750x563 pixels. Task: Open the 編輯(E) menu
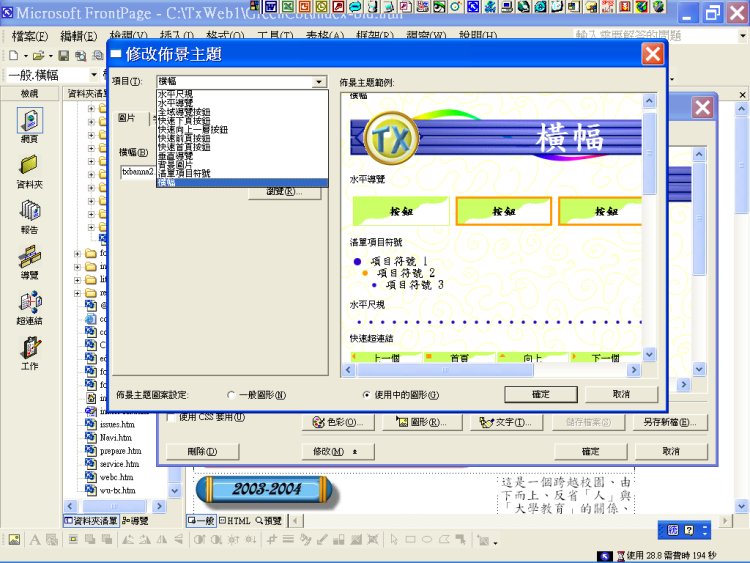tap(78, 36)
